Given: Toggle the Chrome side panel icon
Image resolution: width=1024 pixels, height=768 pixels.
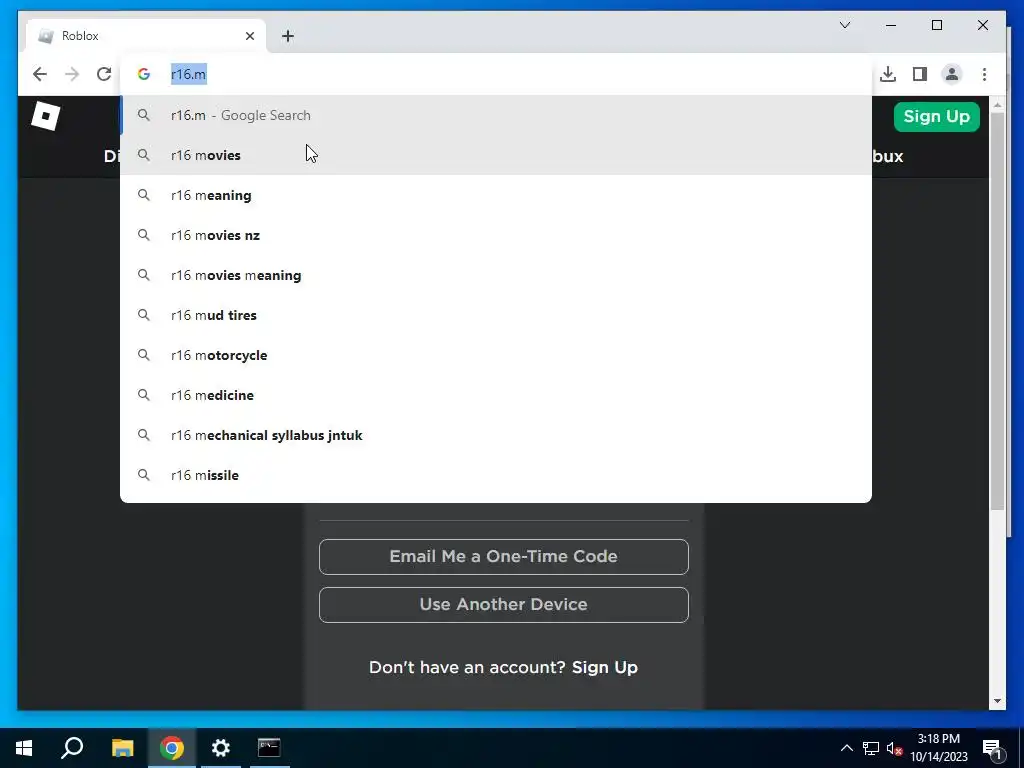Looking at the screenshot, I should [920, 74].
